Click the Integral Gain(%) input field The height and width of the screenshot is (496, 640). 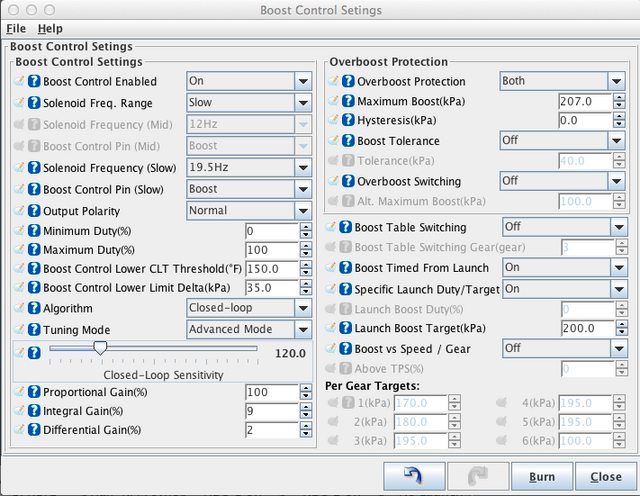[x=272, y=411]
